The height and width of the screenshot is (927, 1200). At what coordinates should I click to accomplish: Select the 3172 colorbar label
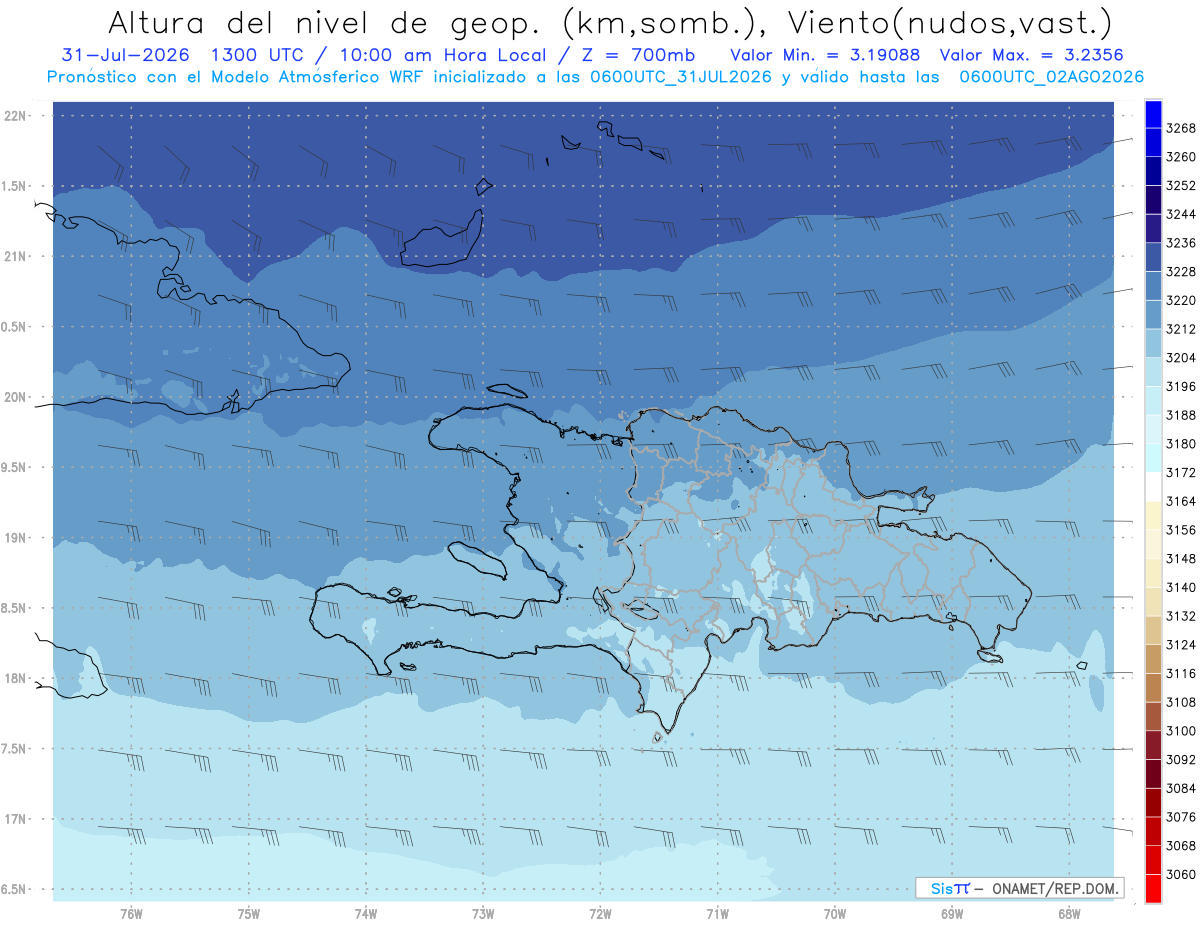1181,472
